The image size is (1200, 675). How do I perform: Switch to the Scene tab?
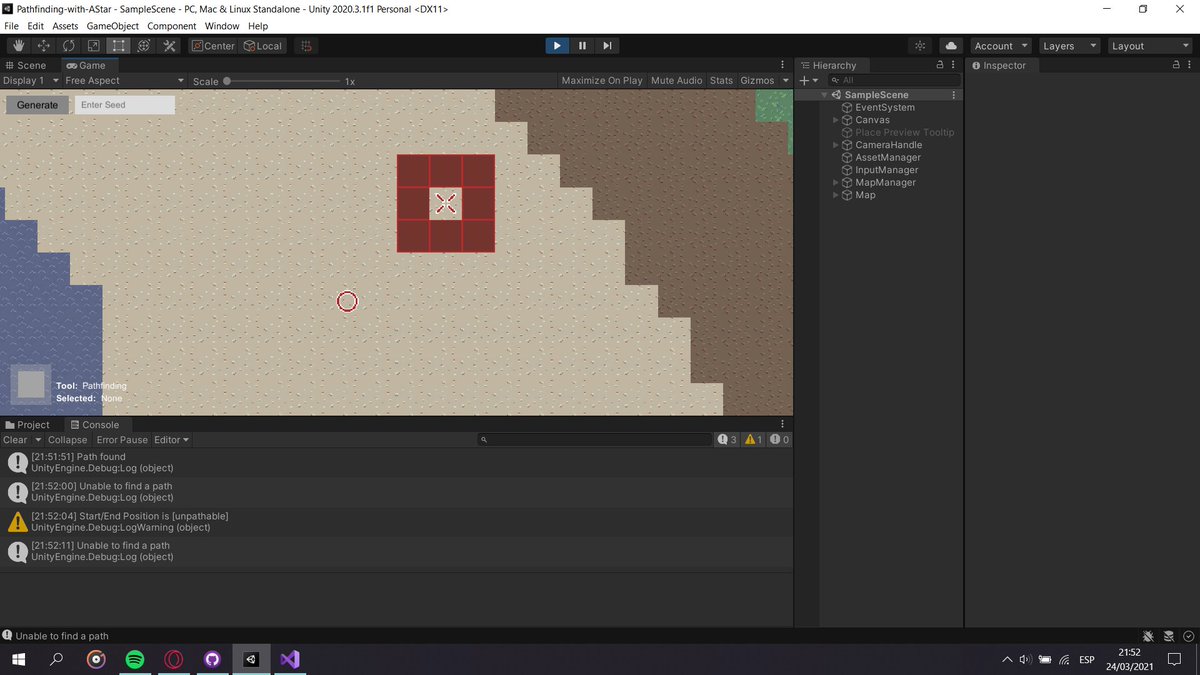26,65
